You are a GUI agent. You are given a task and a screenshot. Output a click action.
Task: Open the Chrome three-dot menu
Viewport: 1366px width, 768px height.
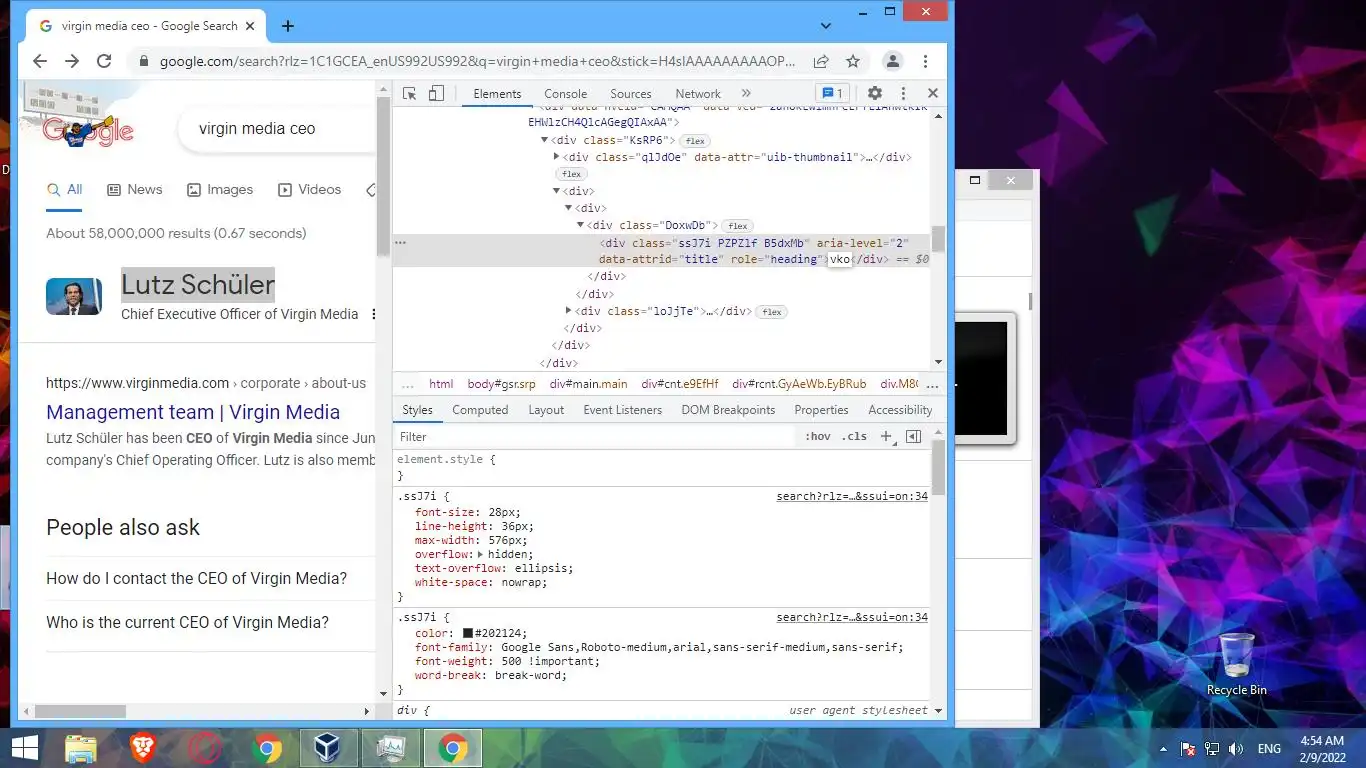pyautogui.click(x=926, y=61)
